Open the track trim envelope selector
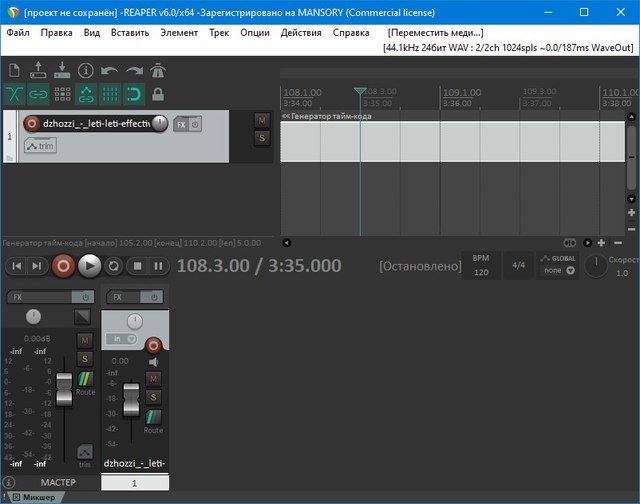 point(40,146)
